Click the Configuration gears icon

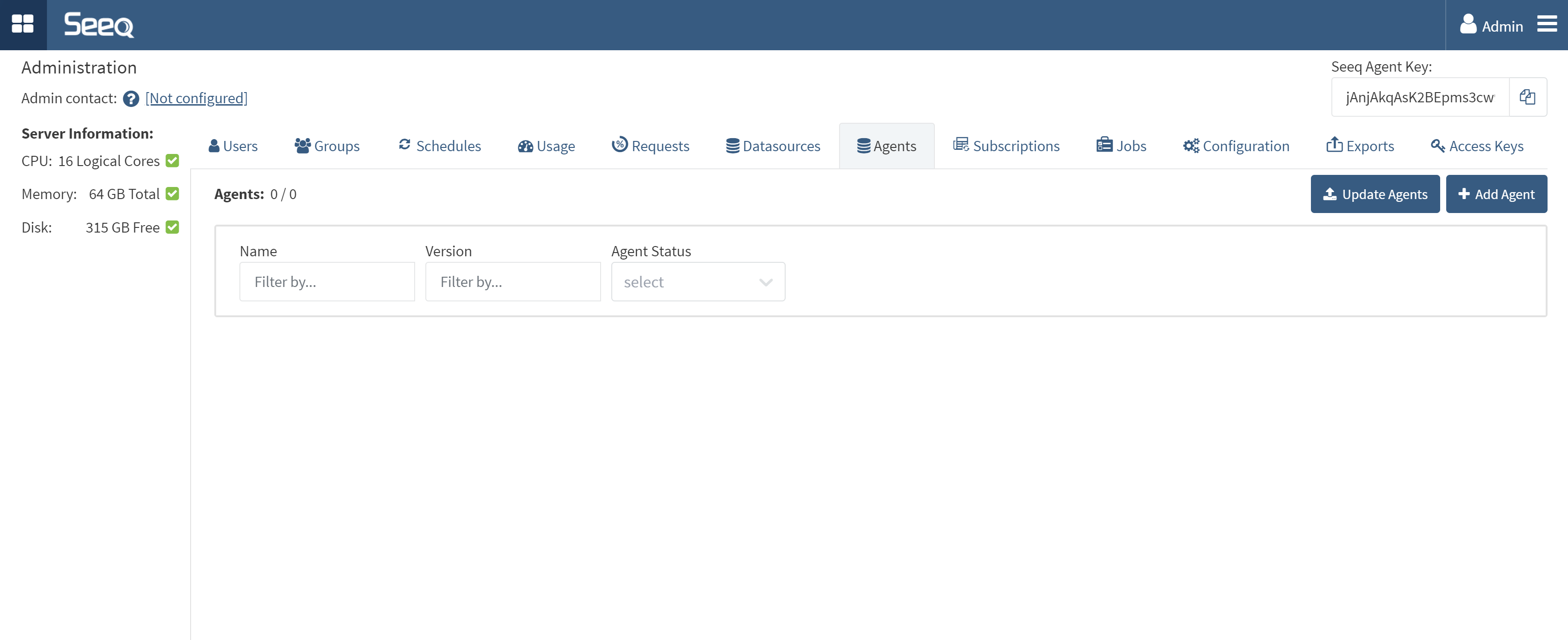[1191, 146]
